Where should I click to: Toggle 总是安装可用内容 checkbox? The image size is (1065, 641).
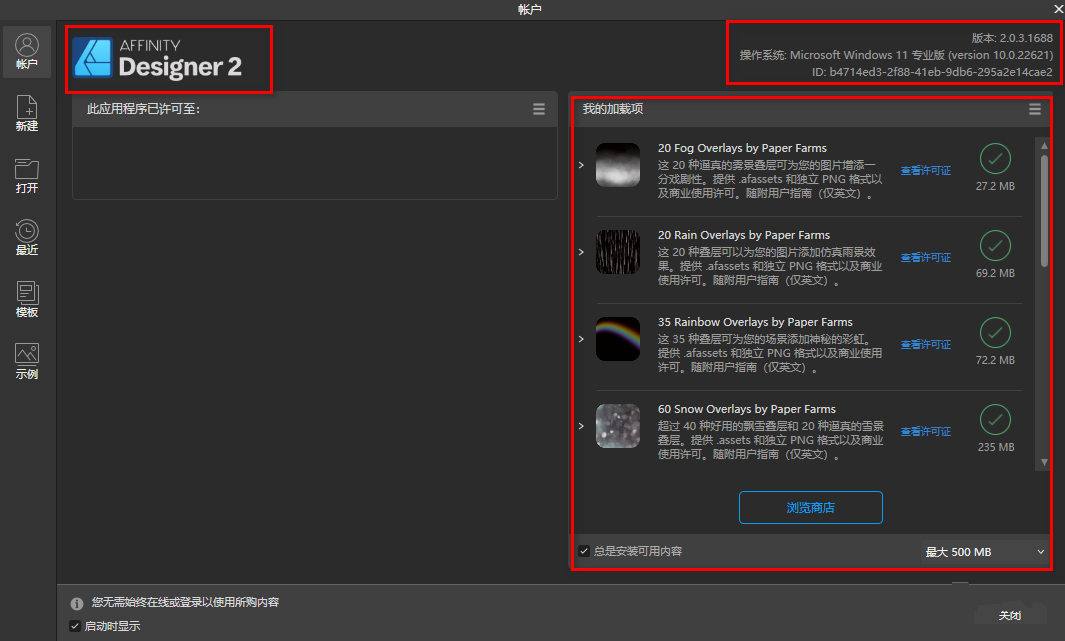(583, 551)
